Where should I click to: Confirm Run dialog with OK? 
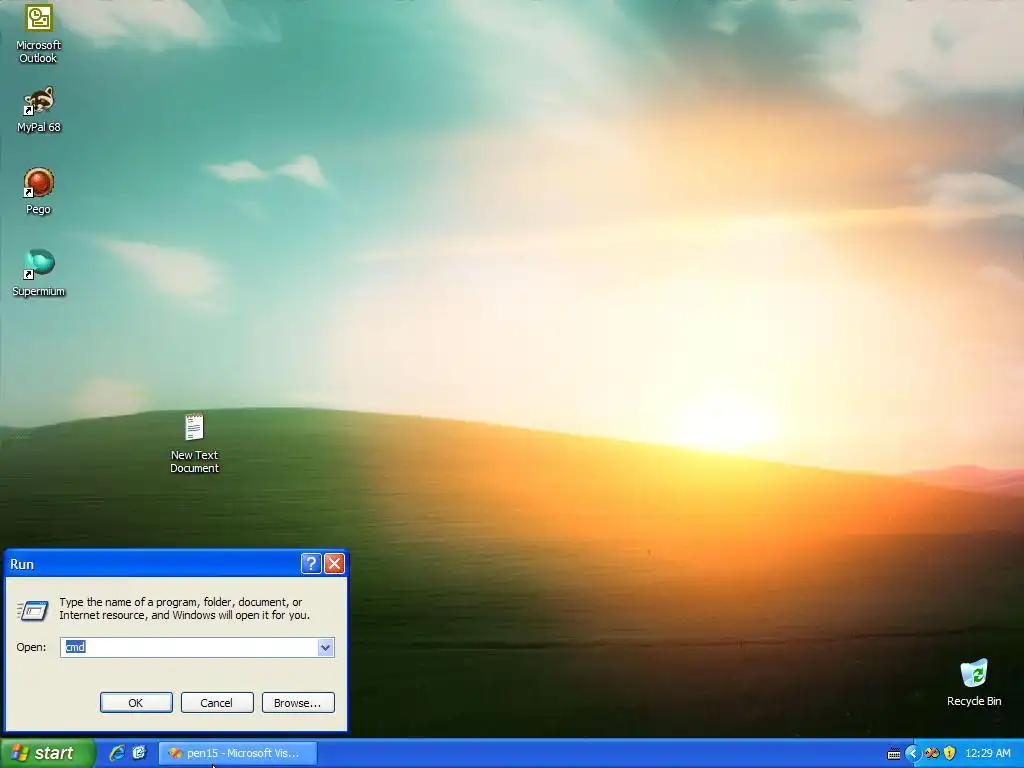tap(136, 703)
